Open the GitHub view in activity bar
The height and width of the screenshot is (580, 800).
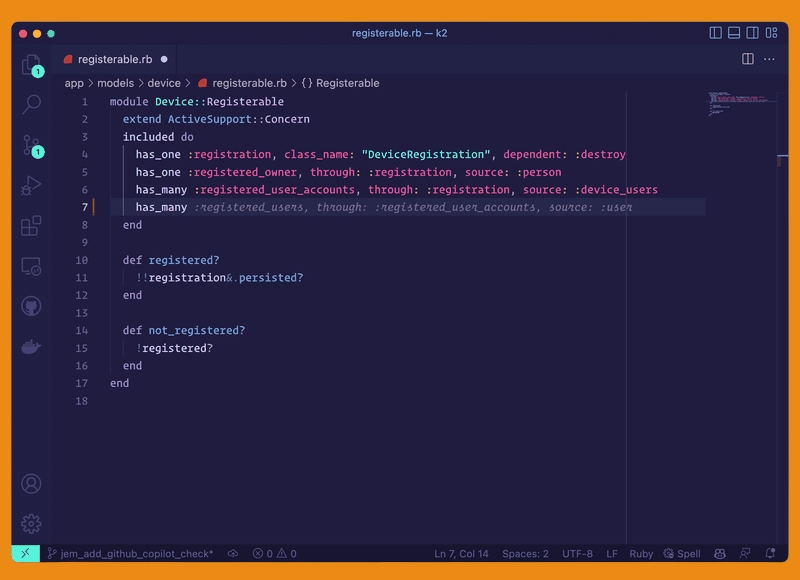31,306
